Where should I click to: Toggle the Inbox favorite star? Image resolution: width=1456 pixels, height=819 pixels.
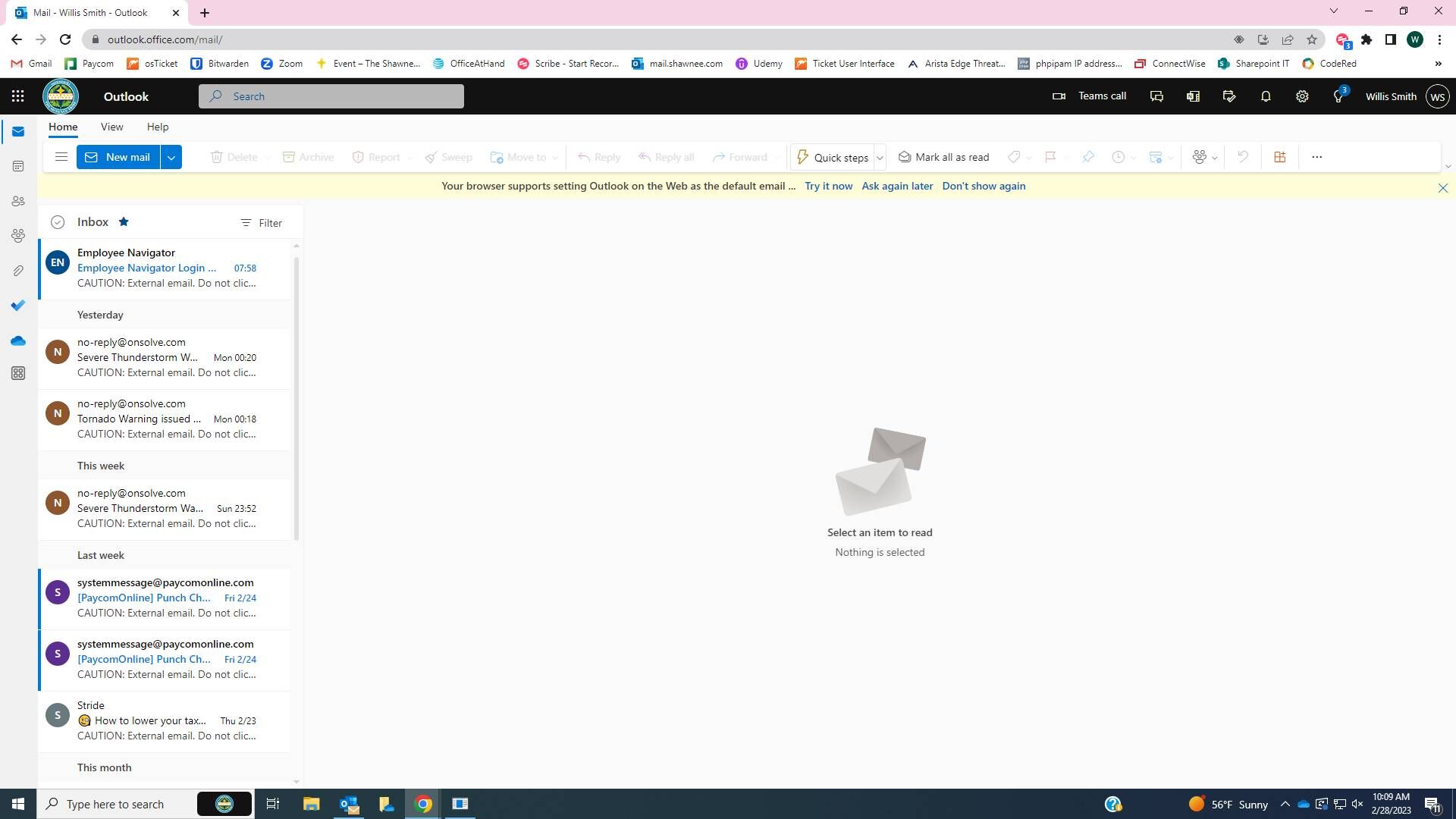click(x=124, y=221)
